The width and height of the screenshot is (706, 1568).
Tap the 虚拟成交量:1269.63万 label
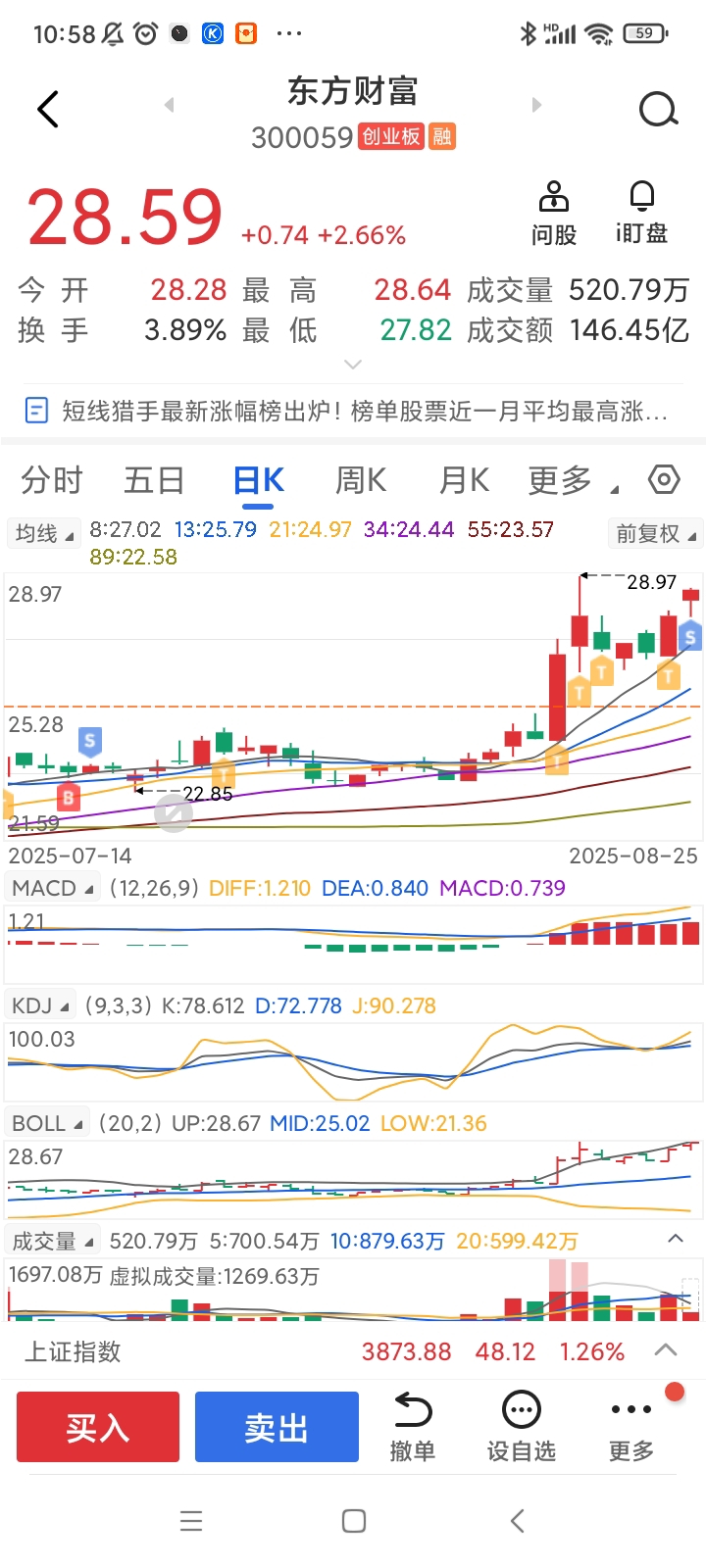[x=214, y=1276]
